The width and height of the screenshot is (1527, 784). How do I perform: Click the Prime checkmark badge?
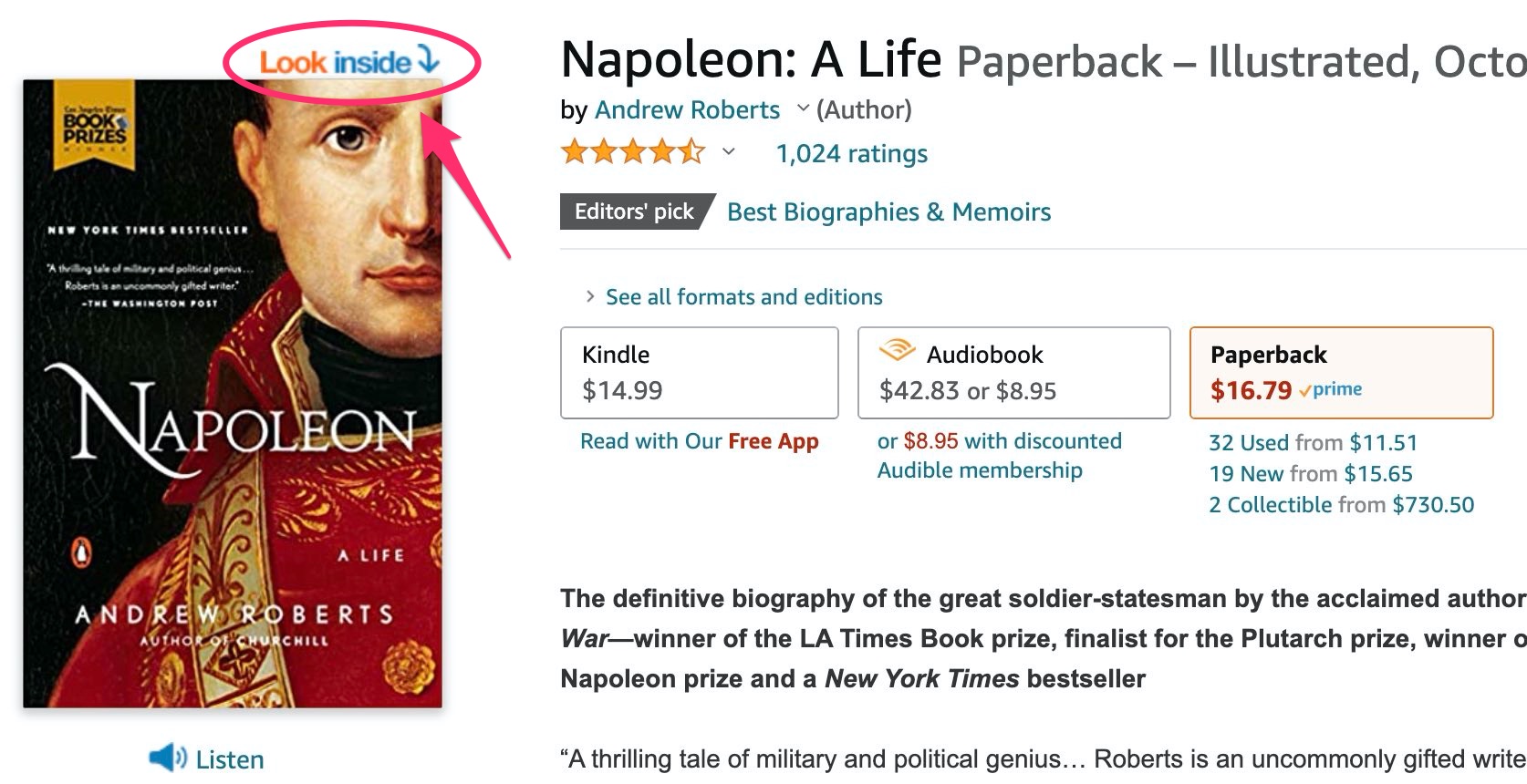1331,390
